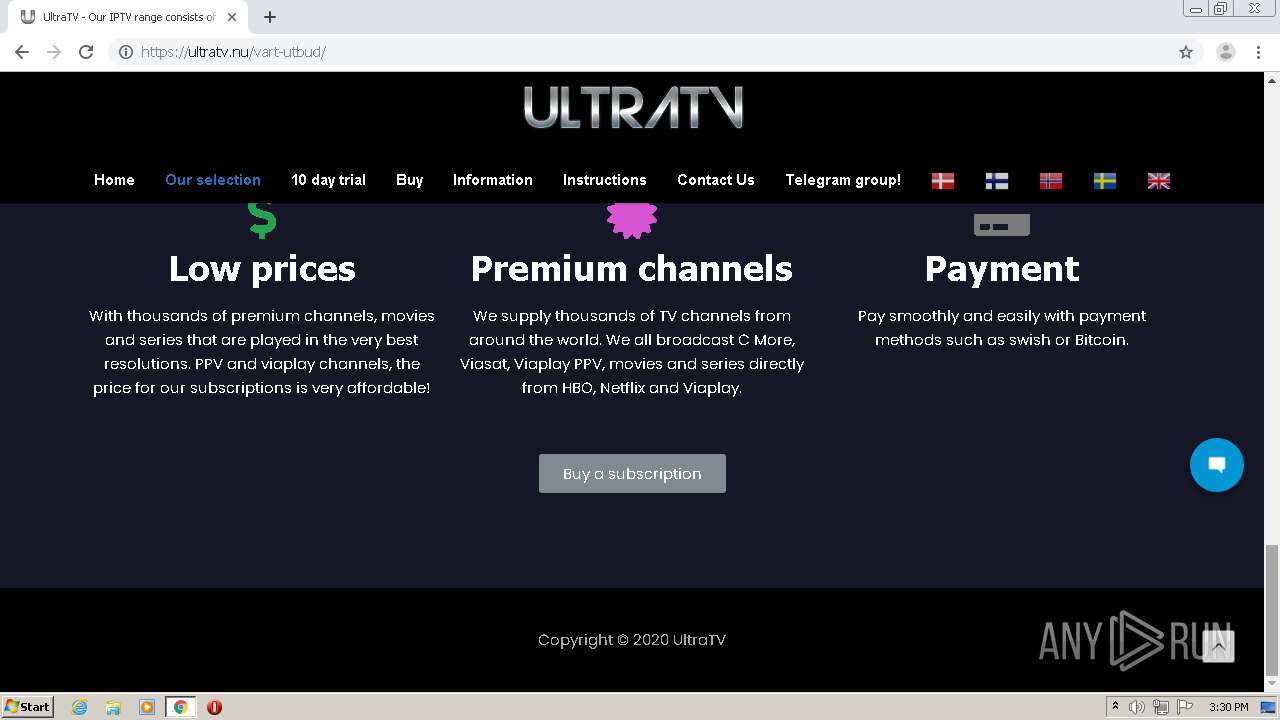Bookmark this page with the star icon

coord(1186,52)
